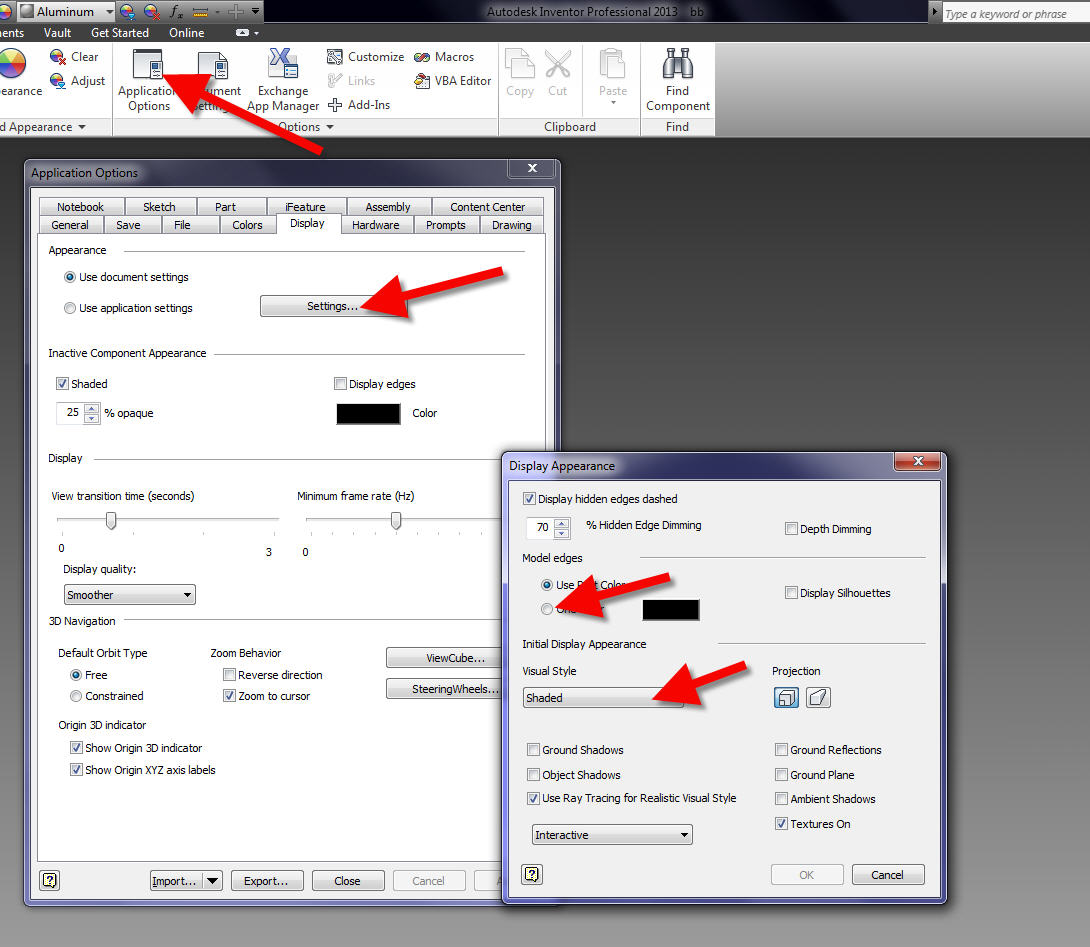Click the Cut scissors icon
This screenshot has width=1090, height=947.
558,63
